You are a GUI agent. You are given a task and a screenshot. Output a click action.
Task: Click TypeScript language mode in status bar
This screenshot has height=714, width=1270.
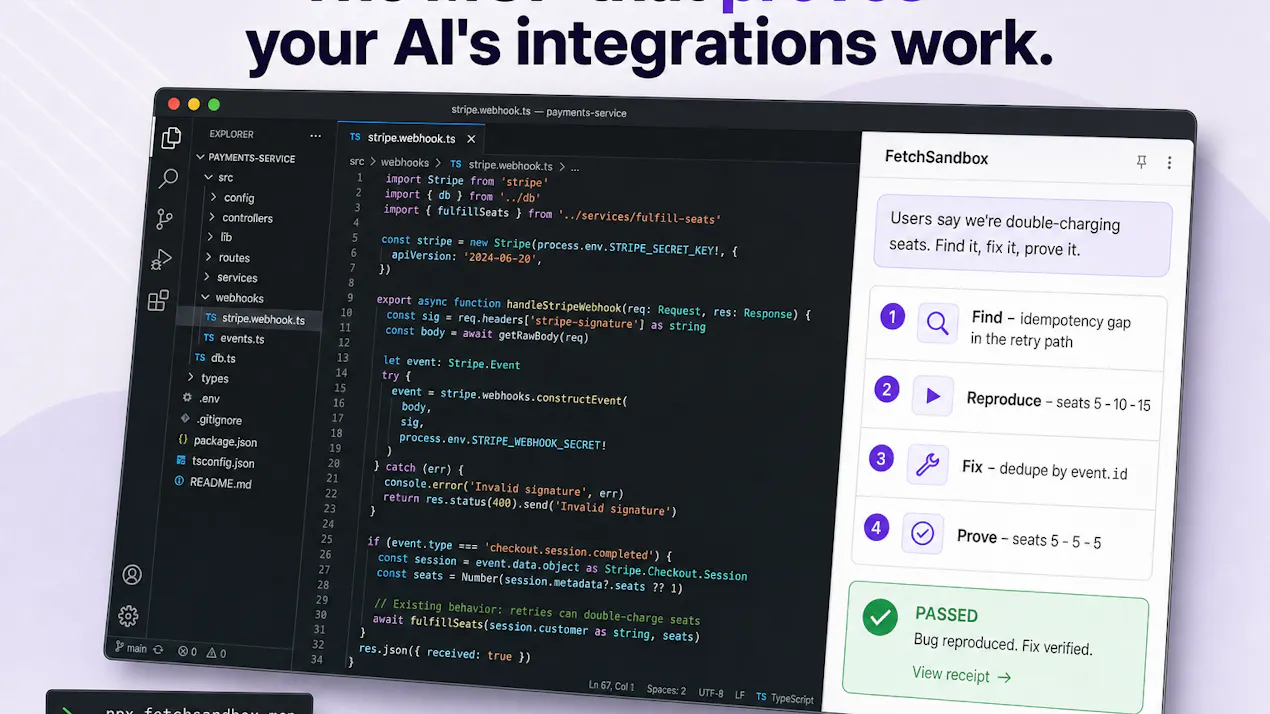coord(785,698)
